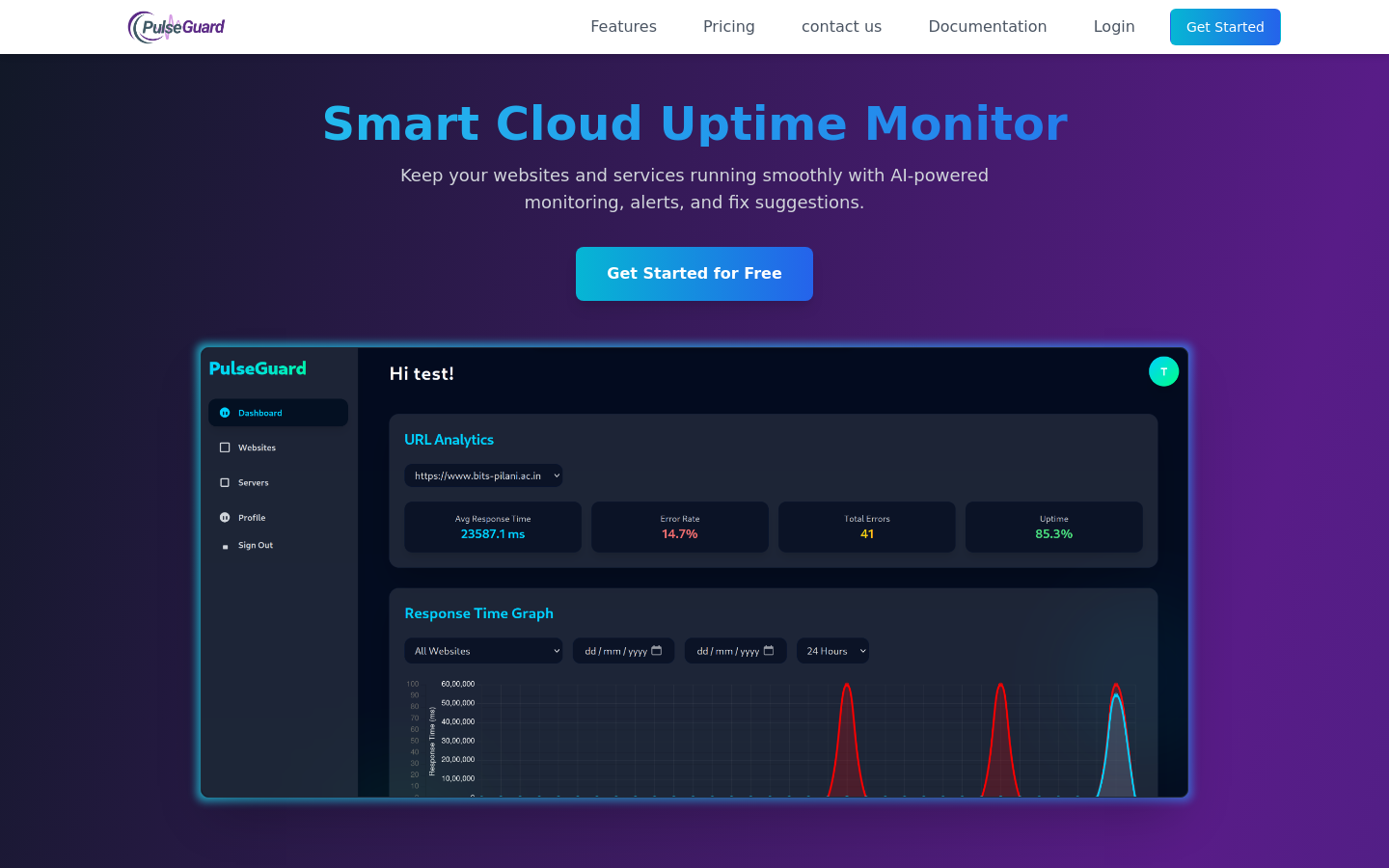Go to the Pricing menu item
1389x868 pixels.
(728, 27)
